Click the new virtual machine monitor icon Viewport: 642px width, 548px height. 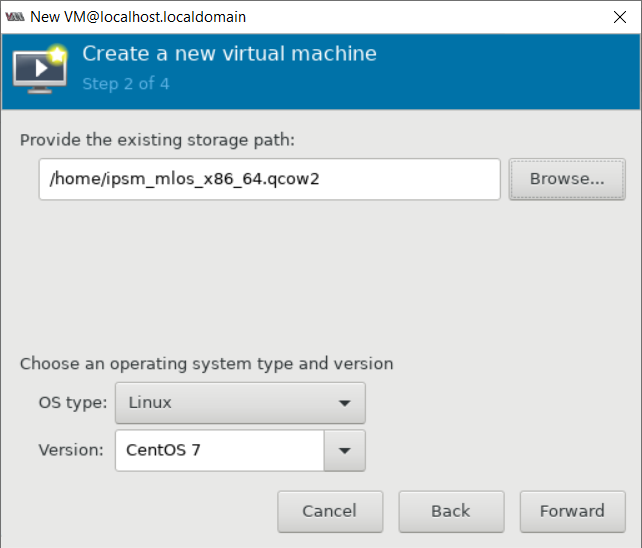[x=40, y=69]
